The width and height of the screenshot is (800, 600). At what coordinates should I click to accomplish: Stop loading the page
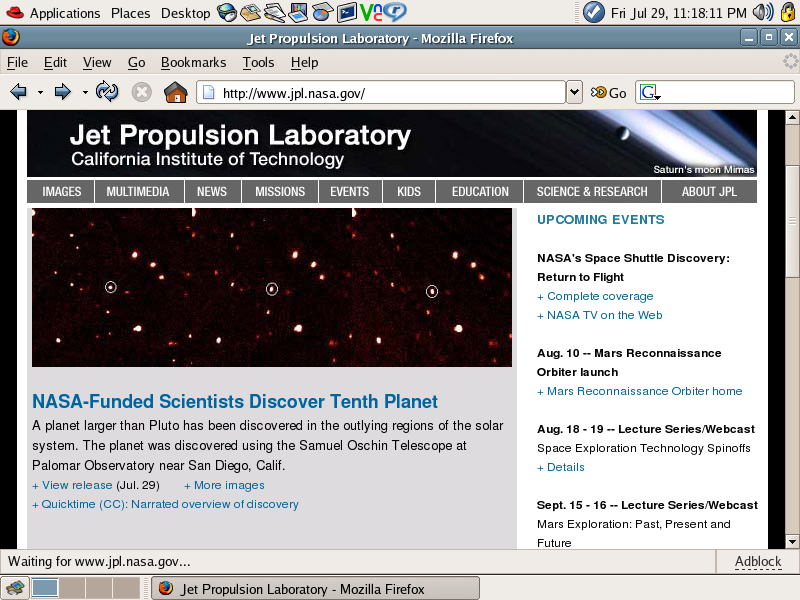(141, 92)
